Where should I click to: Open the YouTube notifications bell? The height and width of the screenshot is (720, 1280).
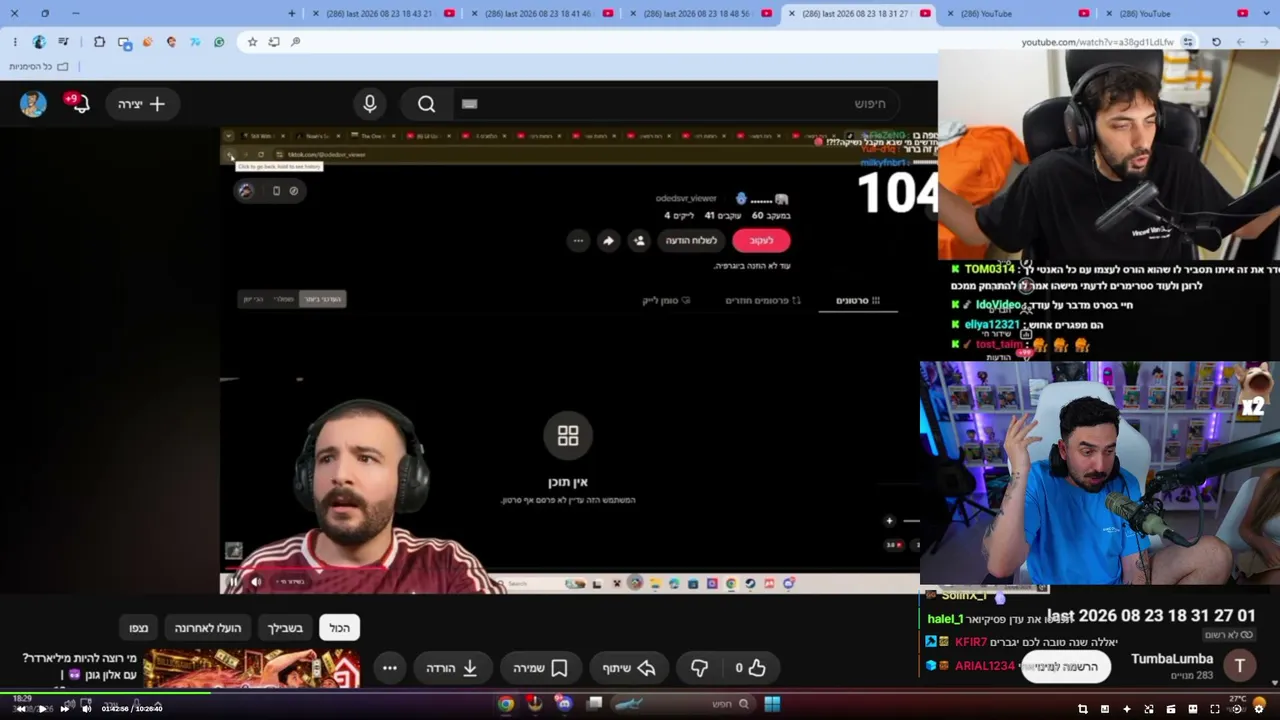82,104
